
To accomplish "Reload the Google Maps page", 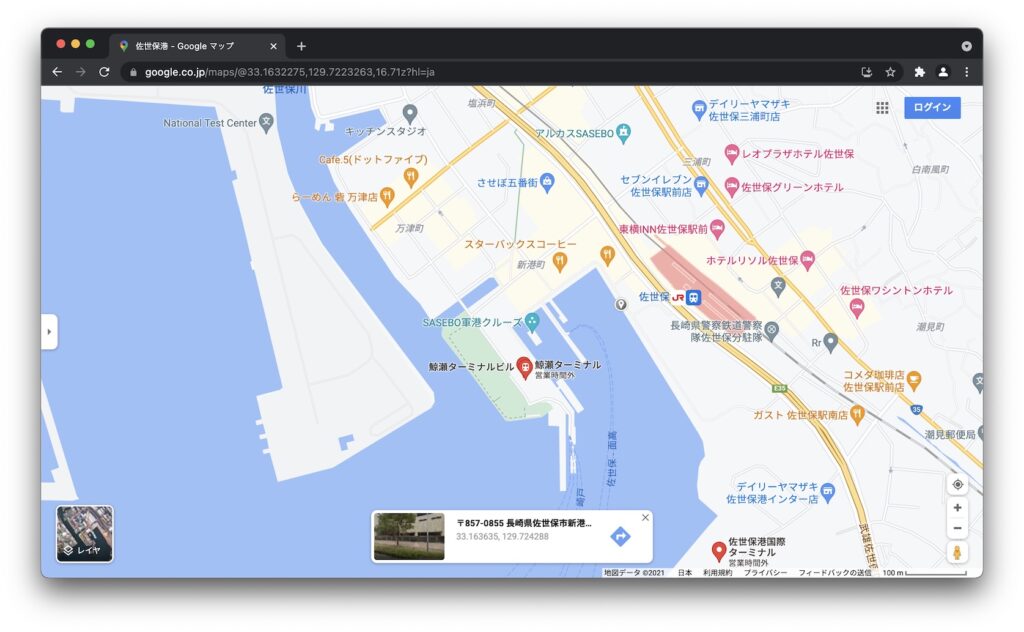I will pos(104,72).
